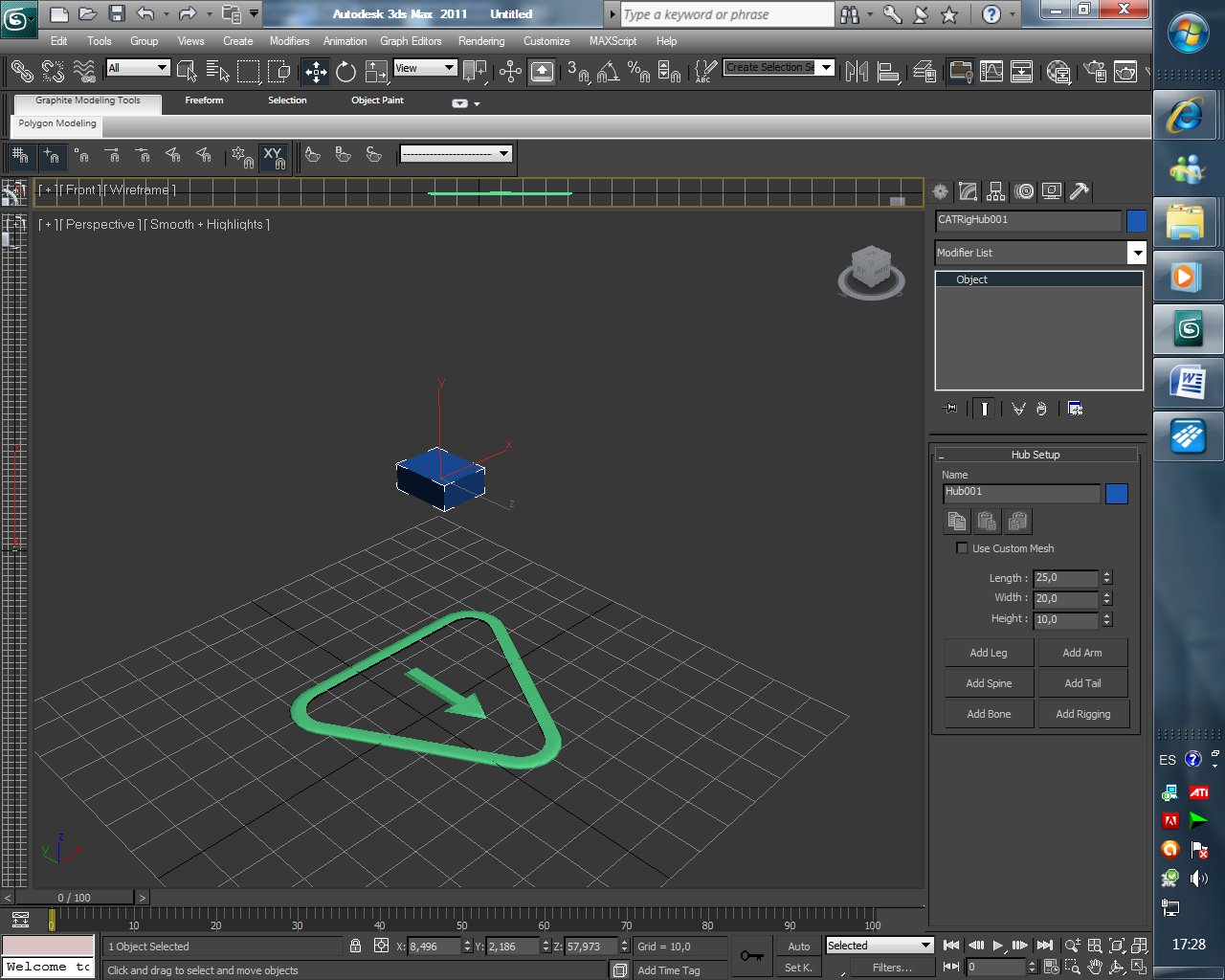Screen dimensions: 1225x980
Task: Toggle Window/Crossing selection mode
Action: 279,72
